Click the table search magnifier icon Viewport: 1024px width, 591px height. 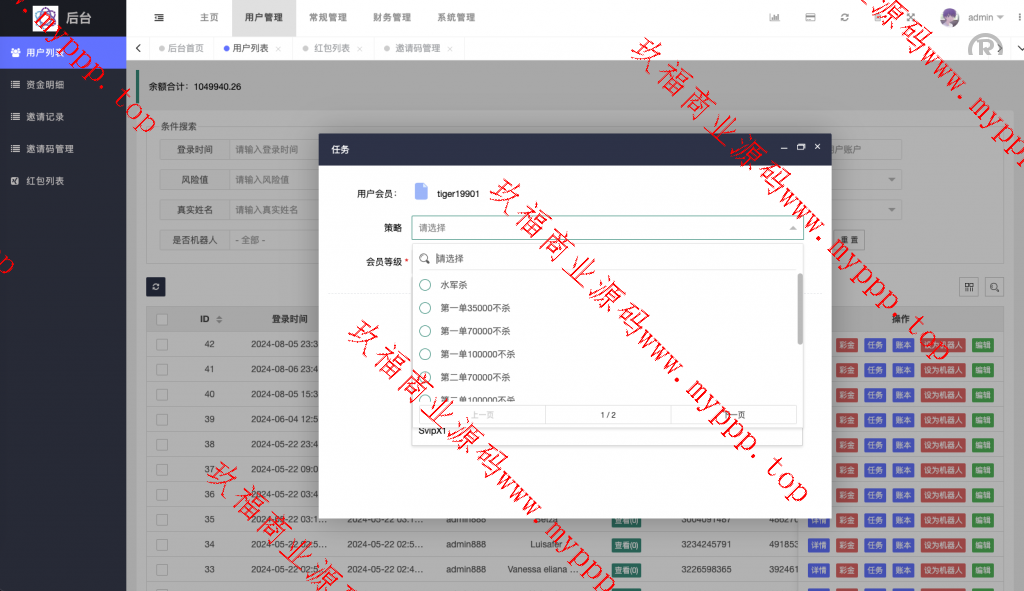pyautogui.click(x=994, y=287)
